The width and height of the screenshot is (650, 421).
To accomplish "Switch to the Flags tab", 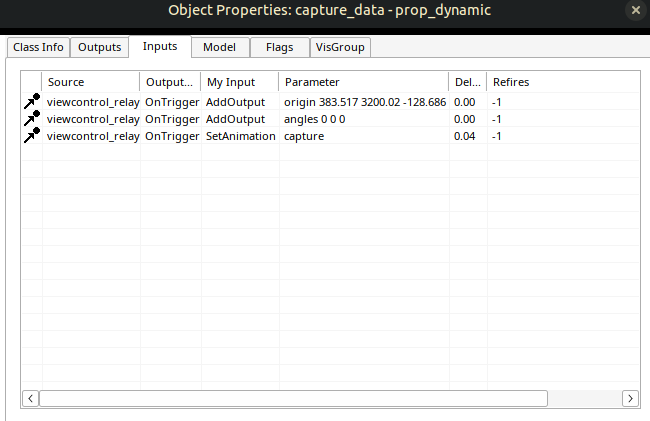I will coord(280,47).
